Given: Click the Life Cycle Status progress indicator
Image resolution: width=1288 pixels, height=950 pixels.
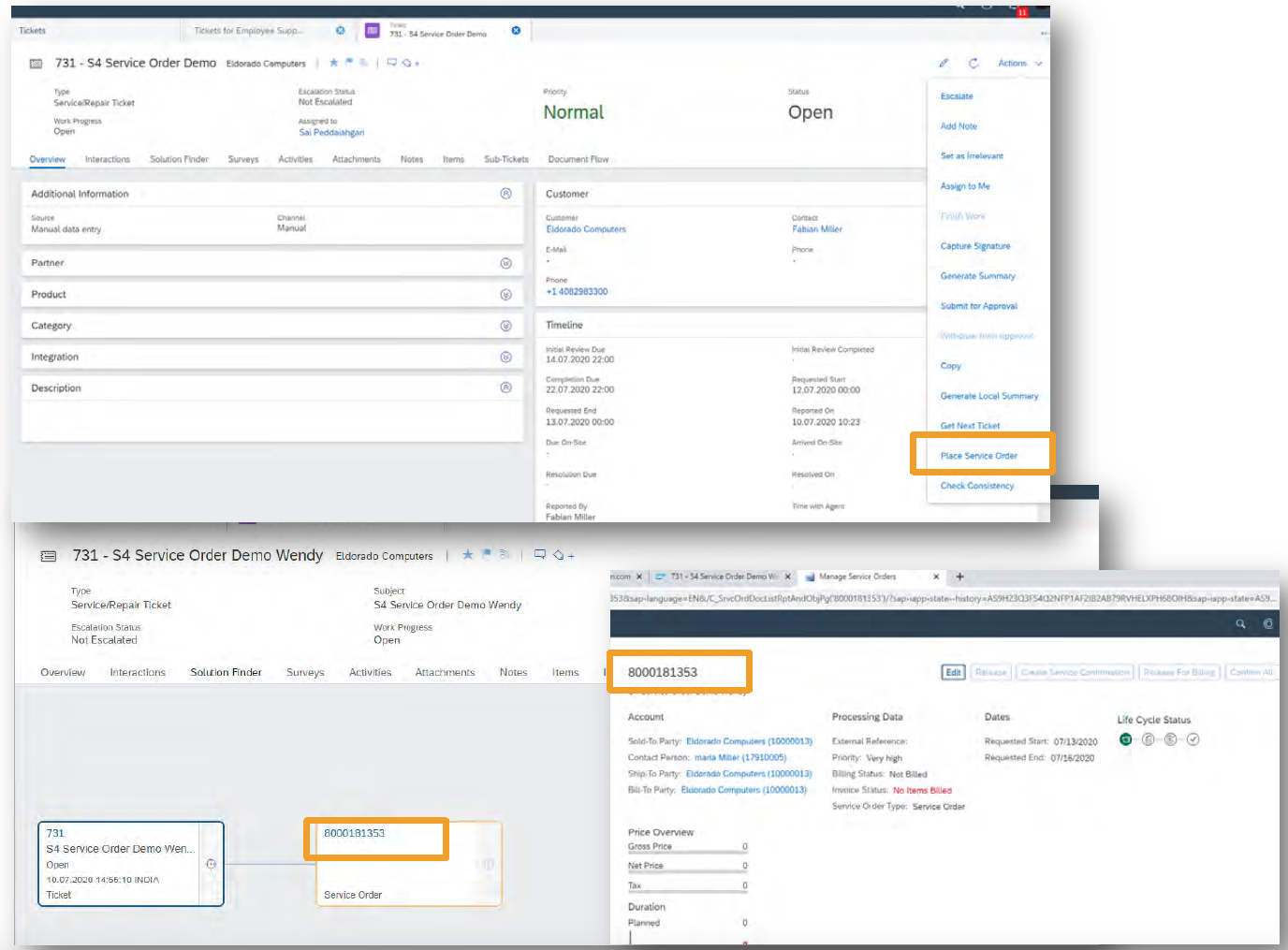Looking at the screenshot, I should click(1158, 739).
